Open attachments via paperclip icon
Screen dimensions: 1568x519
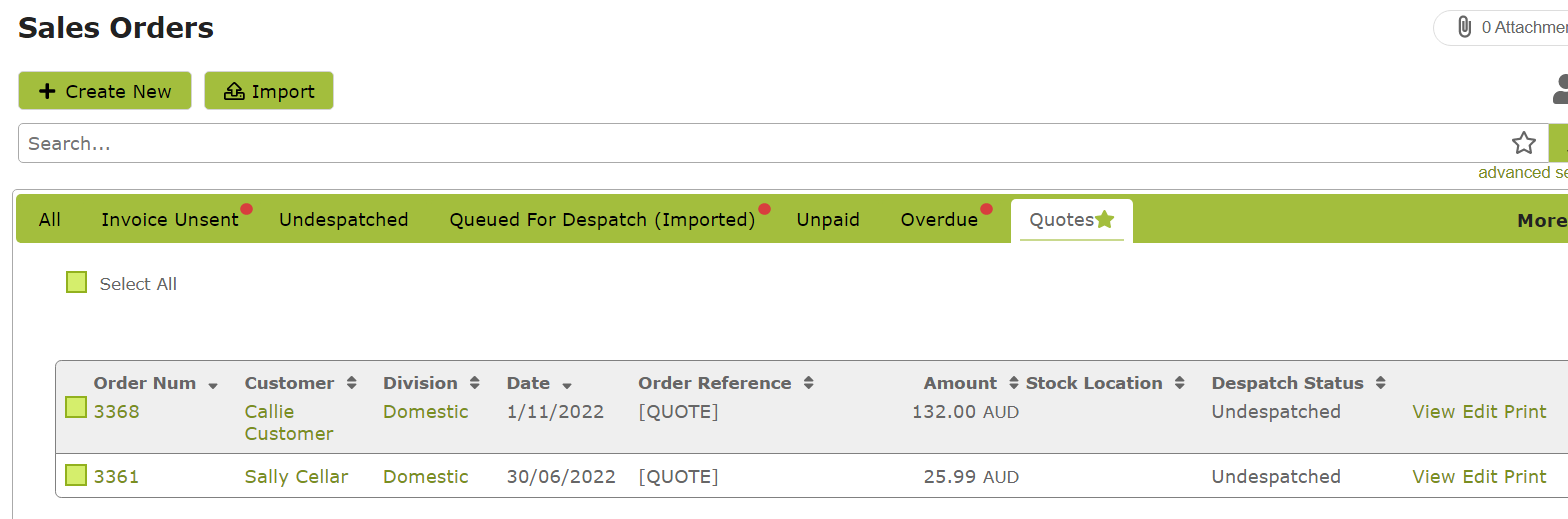1464,27
